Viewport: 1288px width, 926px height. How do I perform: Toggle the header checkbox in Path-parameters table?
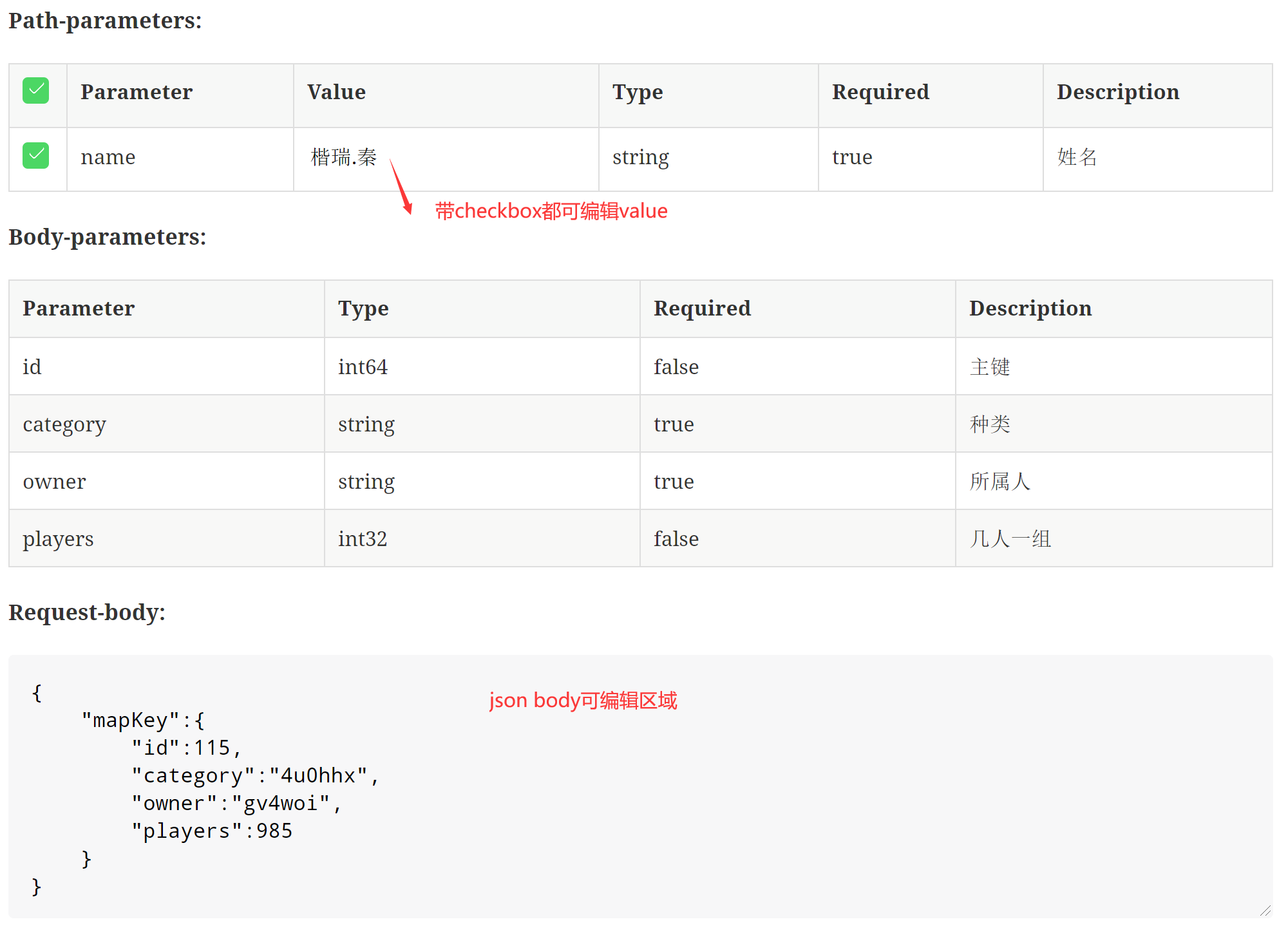pyautogui.click(x=36, y=91)
